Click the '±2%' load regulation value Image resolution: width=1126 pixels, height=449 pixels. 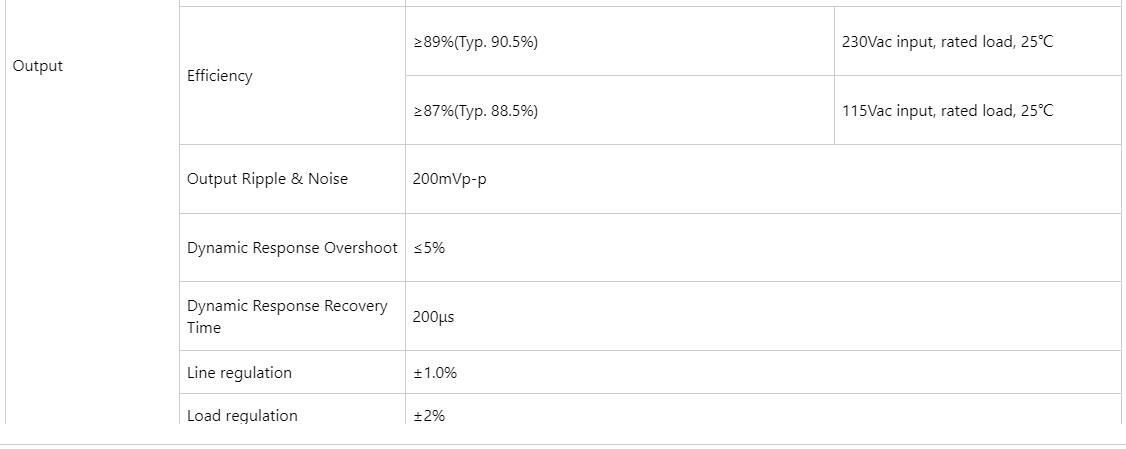[429, 415]
